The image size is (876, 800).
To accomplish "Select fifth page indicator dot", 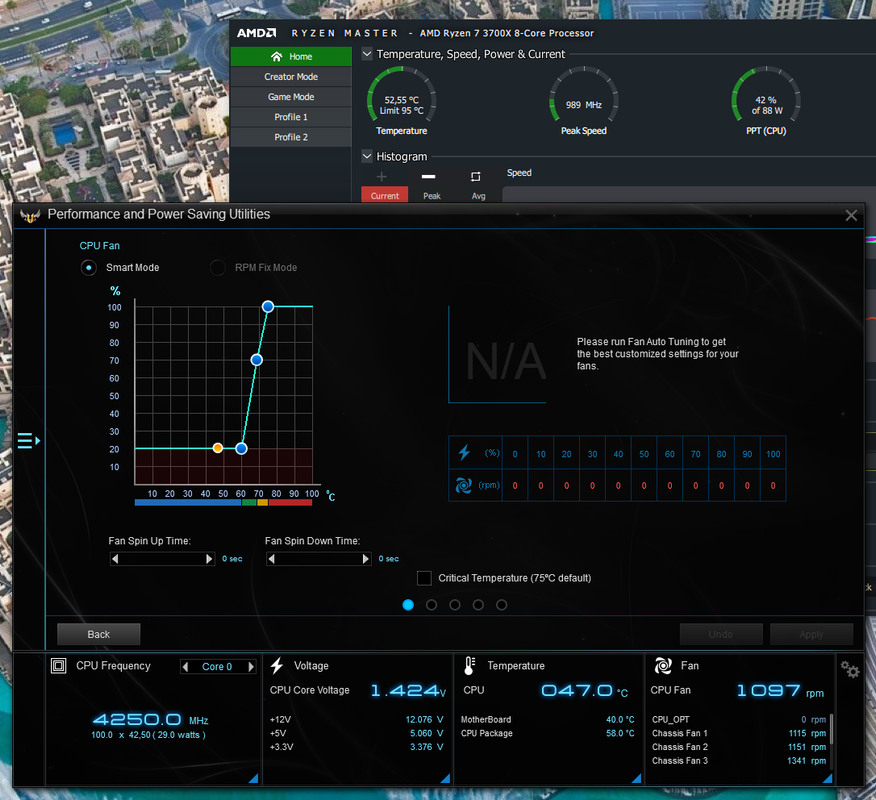I will pyautogui.click(x=502, y=604).
